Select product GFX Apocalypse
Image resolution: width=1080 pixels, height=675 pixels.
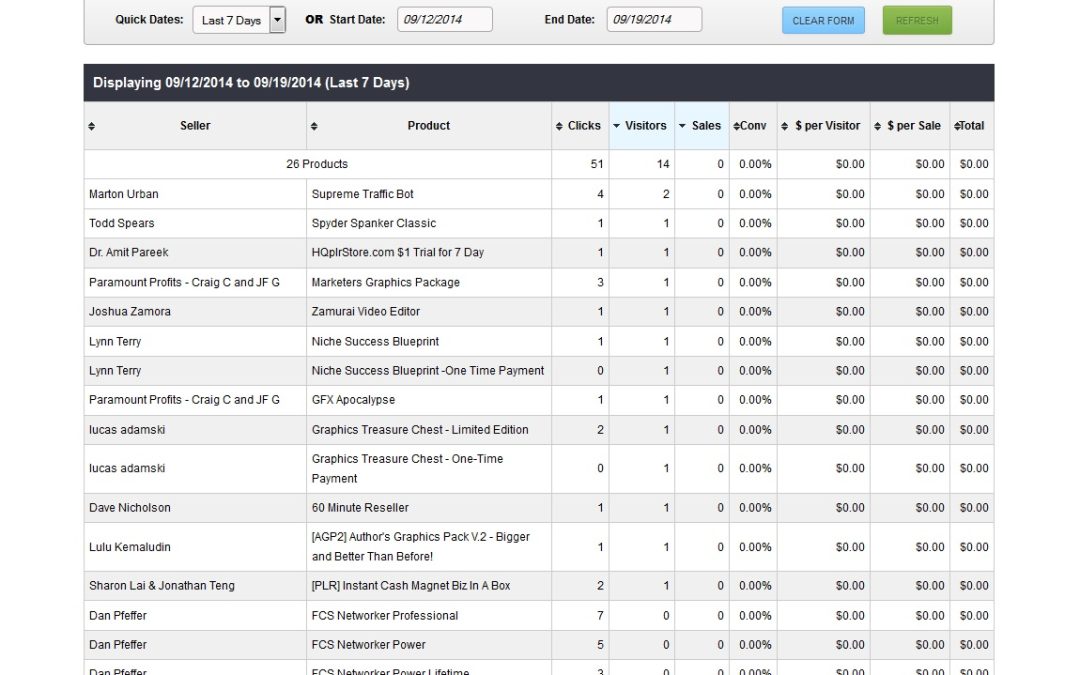(x=353, y=399)
